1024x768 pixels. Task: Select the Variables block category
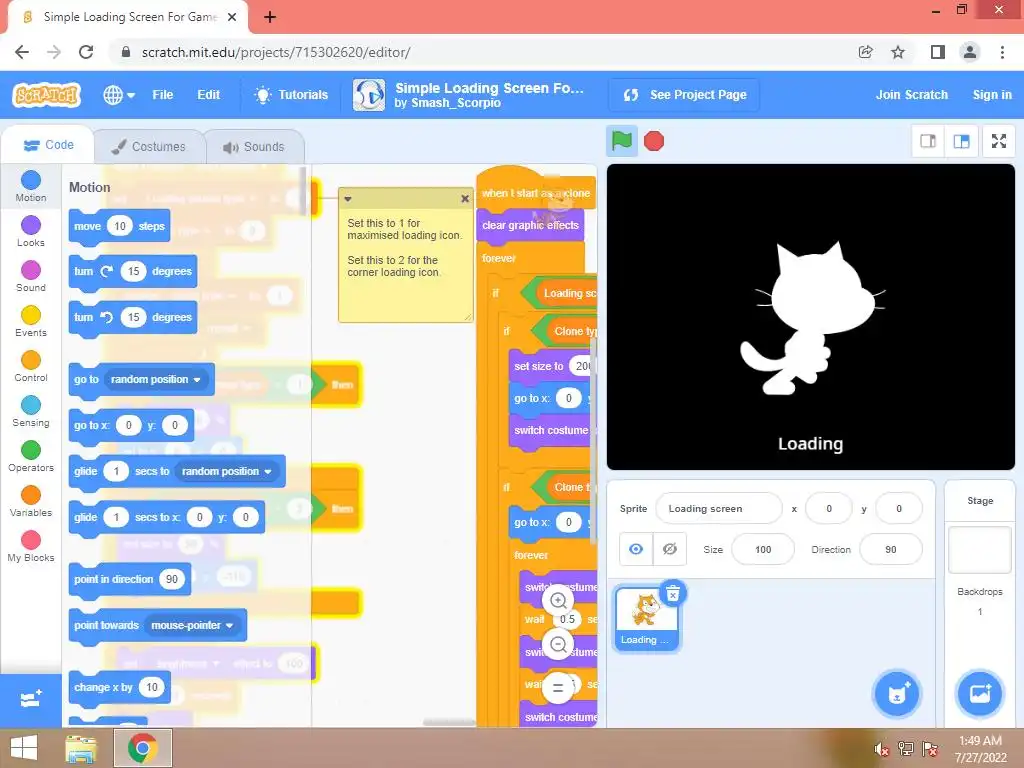tap(31, 502)
